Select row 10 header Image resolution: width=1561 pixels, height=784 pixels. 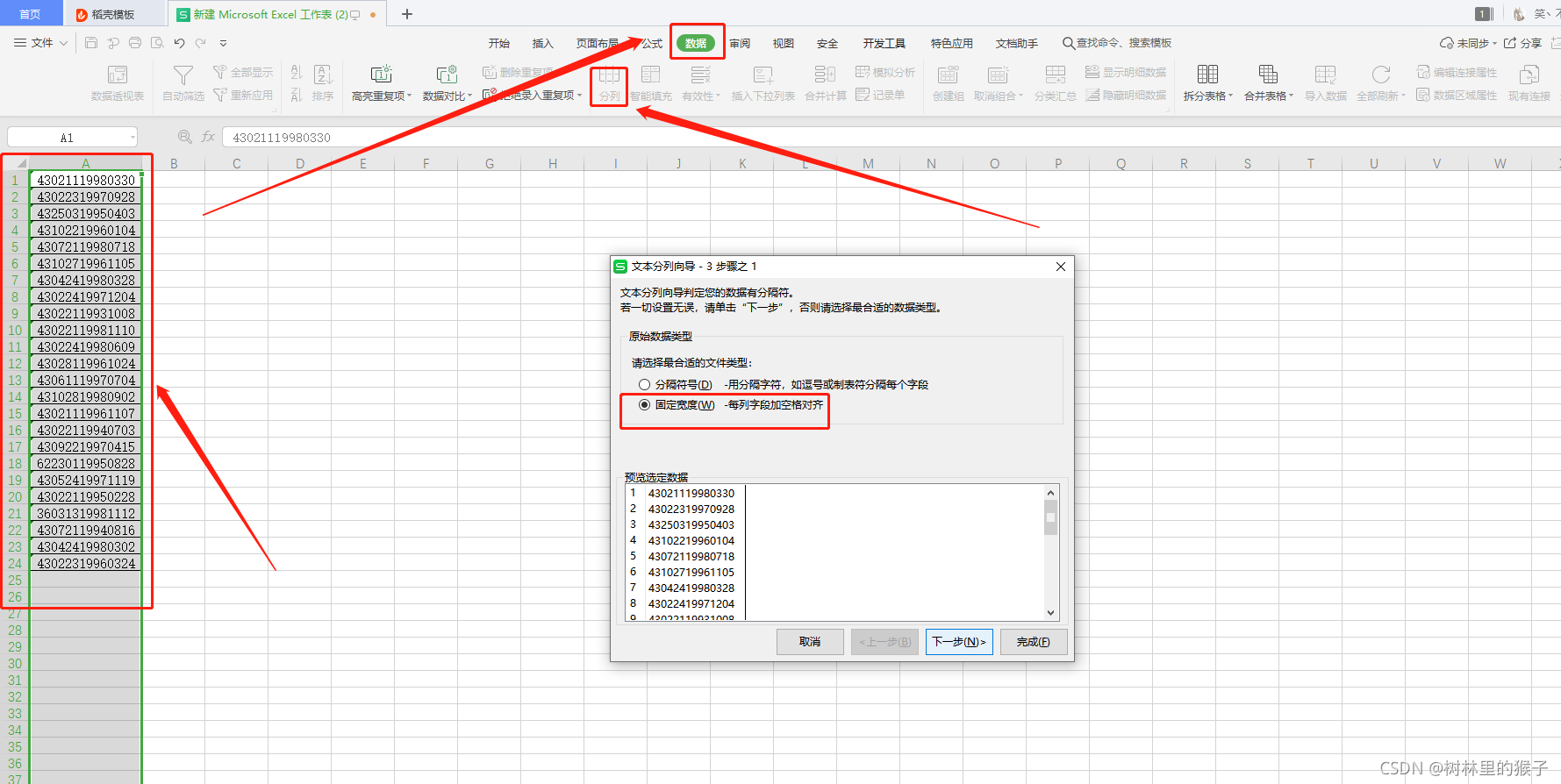tap(15, 330)
